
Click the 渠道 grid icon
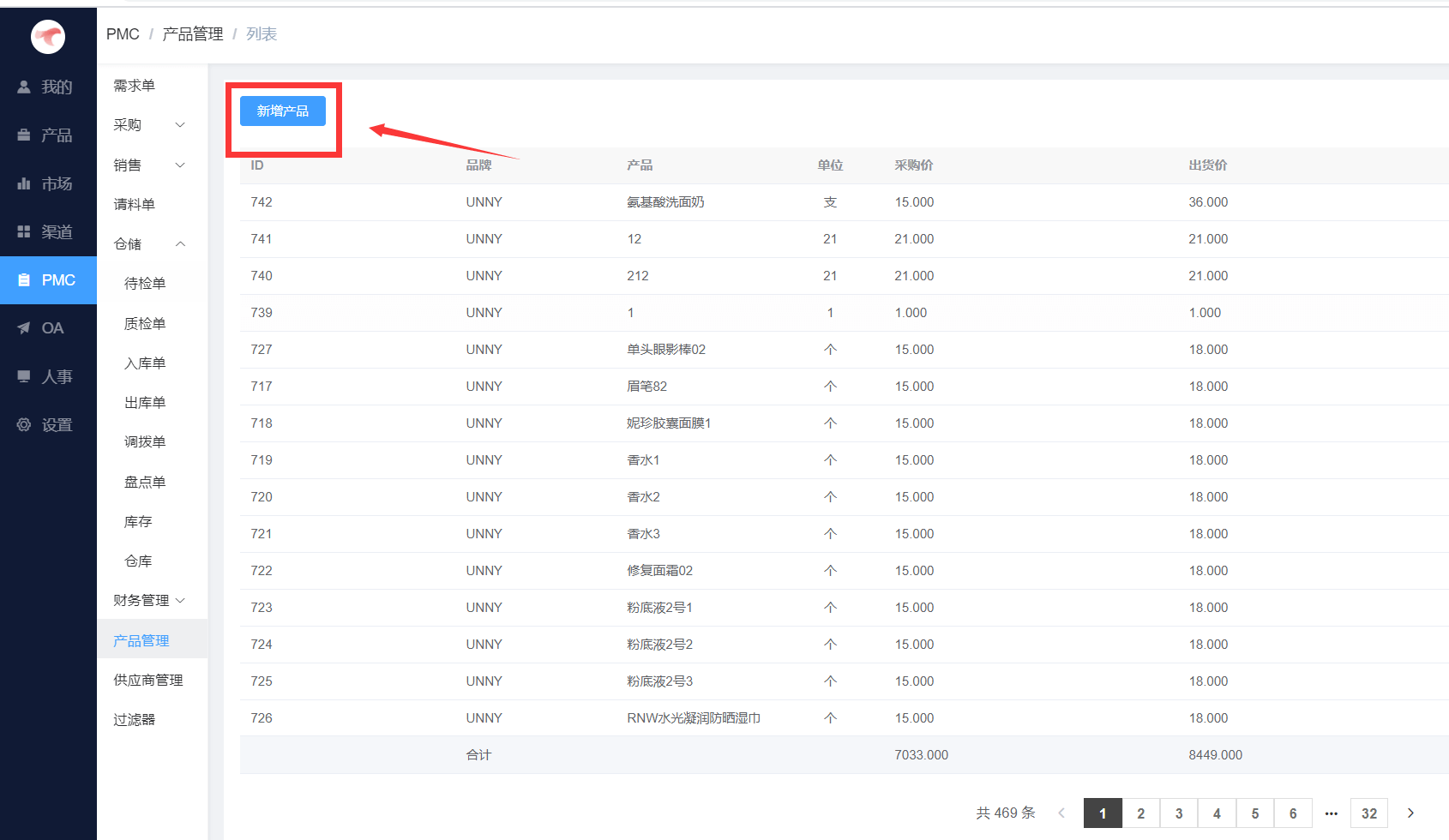coord(24,231)
